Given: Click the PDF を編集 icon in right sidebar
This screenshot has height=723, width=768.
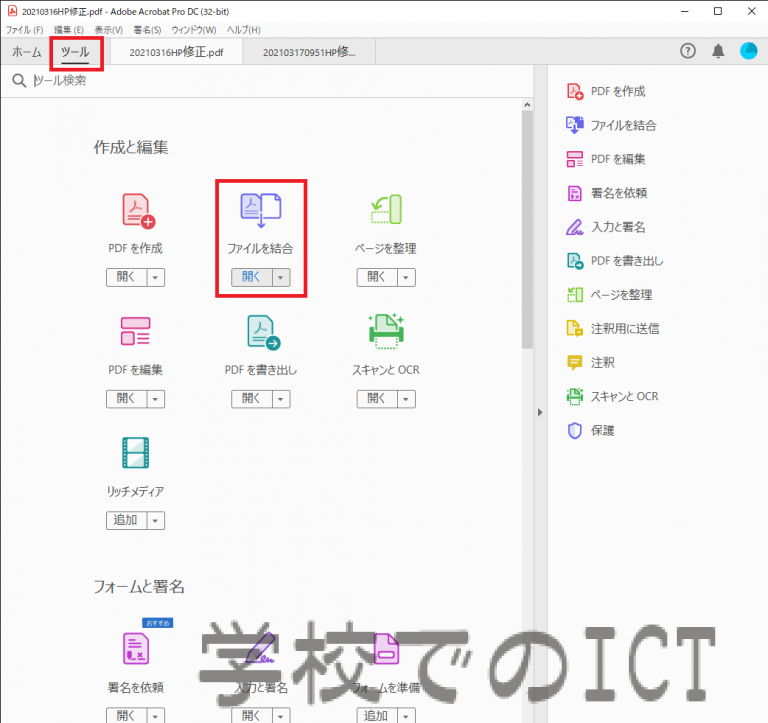Looking at the screenshot, I should pos(575,159).
